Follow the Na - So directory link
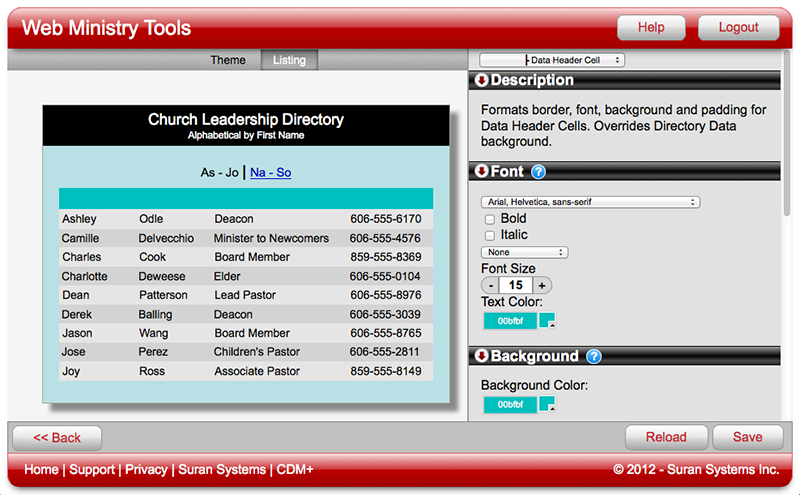Viewport: 800px width, 495px height. click(270, 173)
